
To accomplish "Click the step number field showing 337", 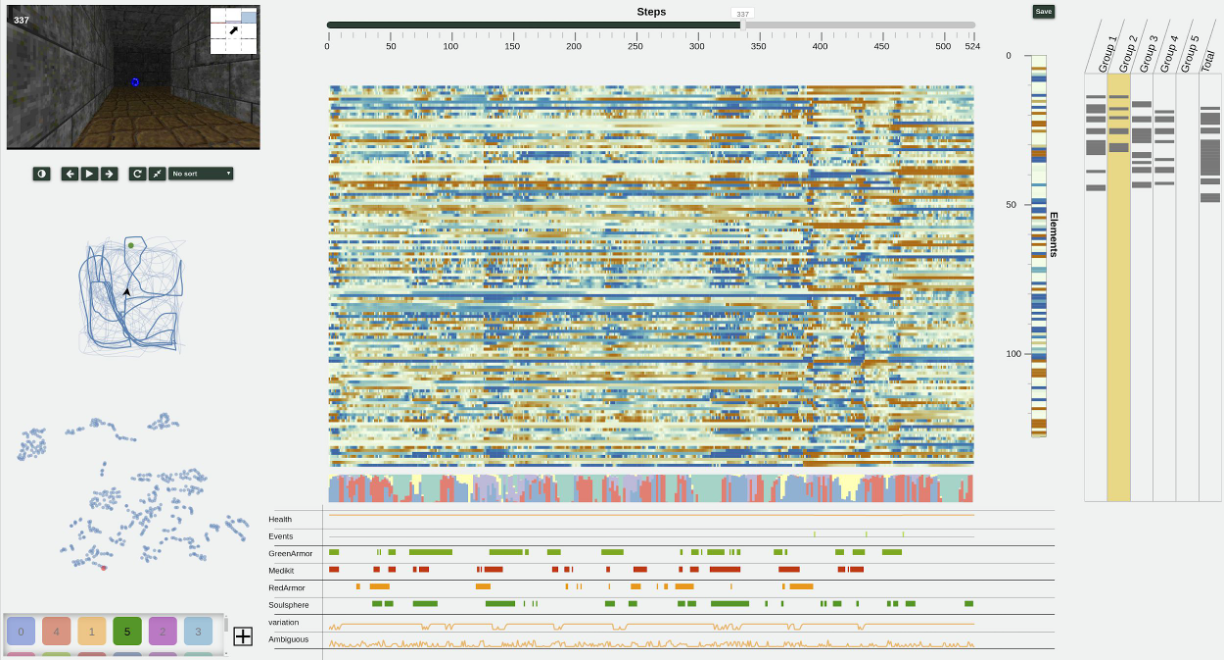I will click(x=741, y=14).
